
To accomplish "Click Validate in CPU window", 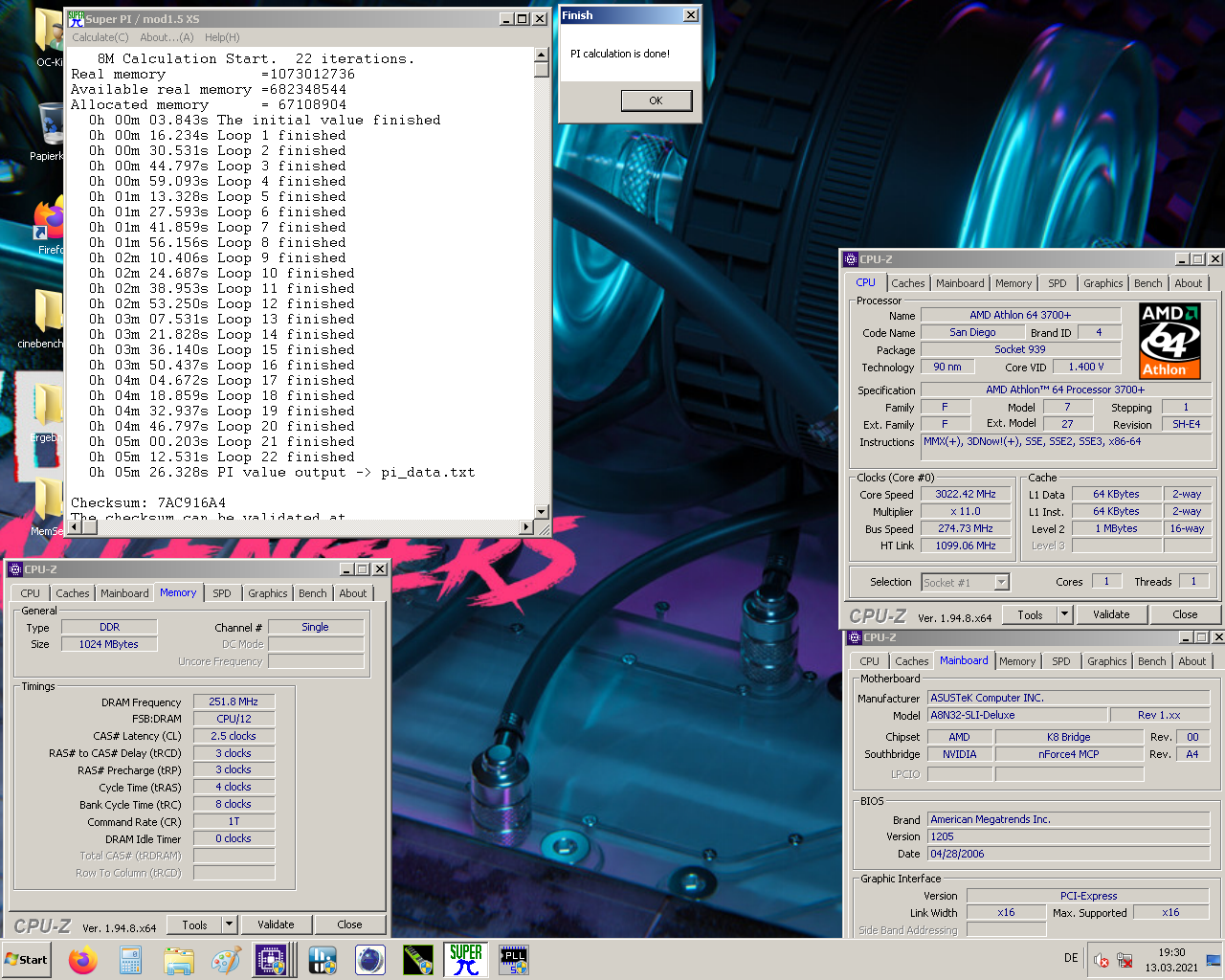I will [1111, 614].
